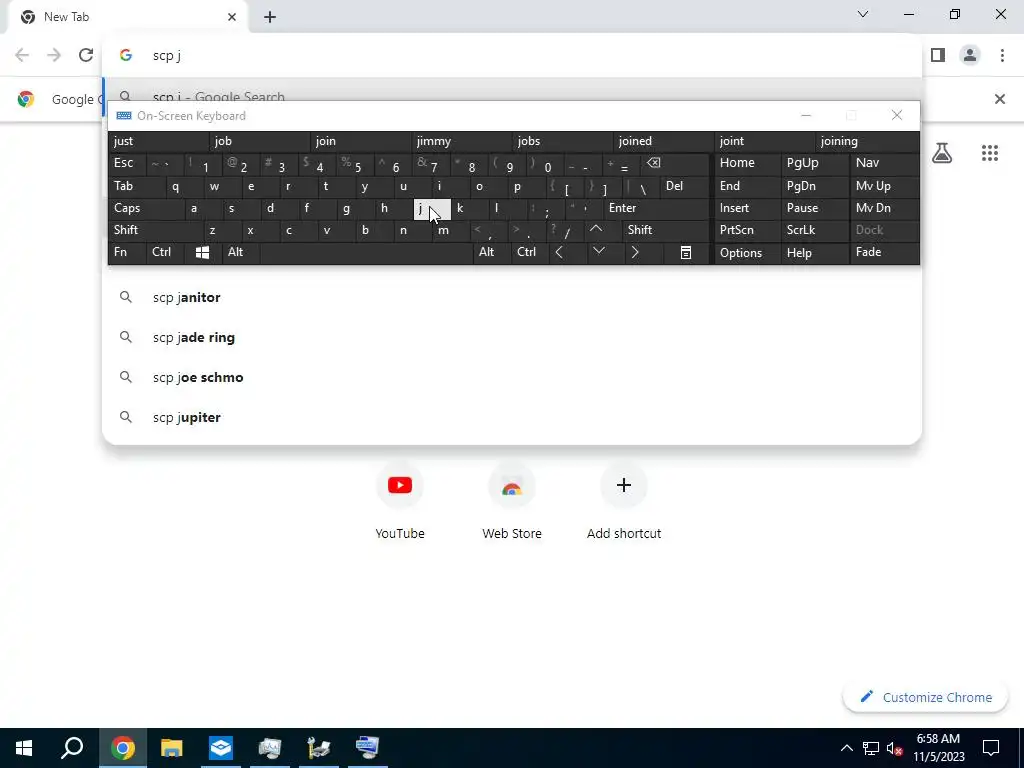Click the context menu key on keyboard
Screen dimensions: 1024x768
[686, 253]
